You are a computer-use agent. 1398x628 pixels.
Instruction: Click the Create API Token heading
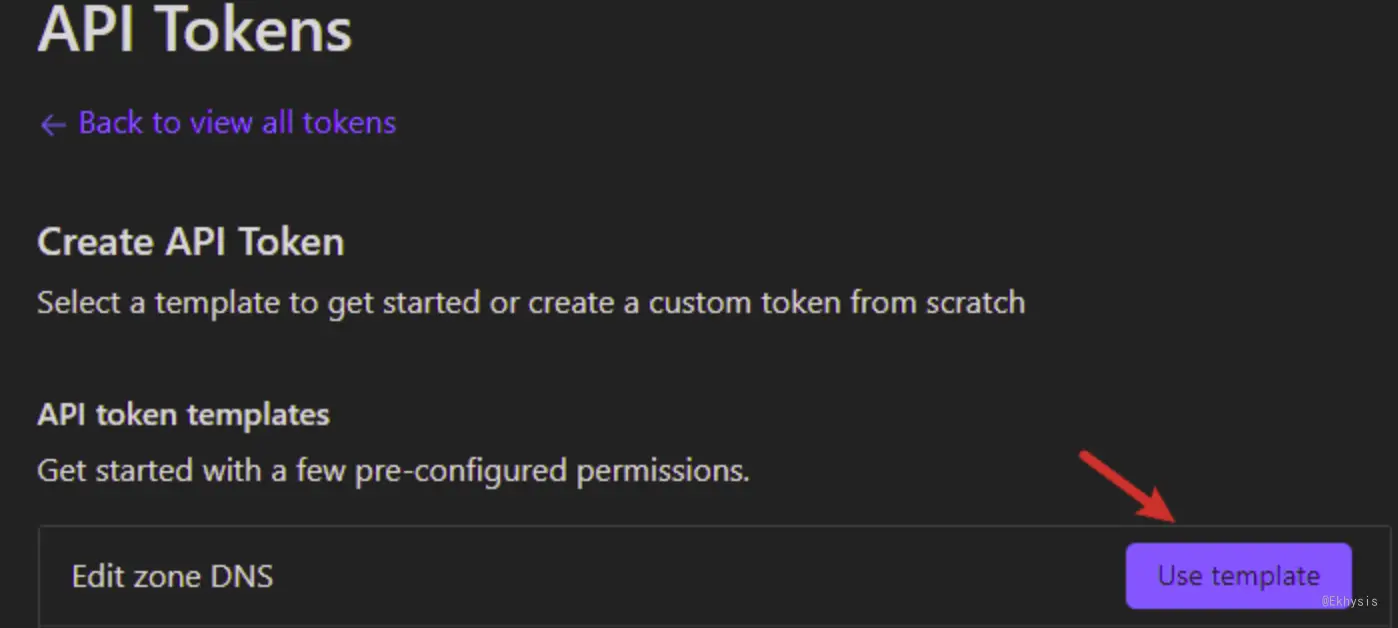[191, 242]
